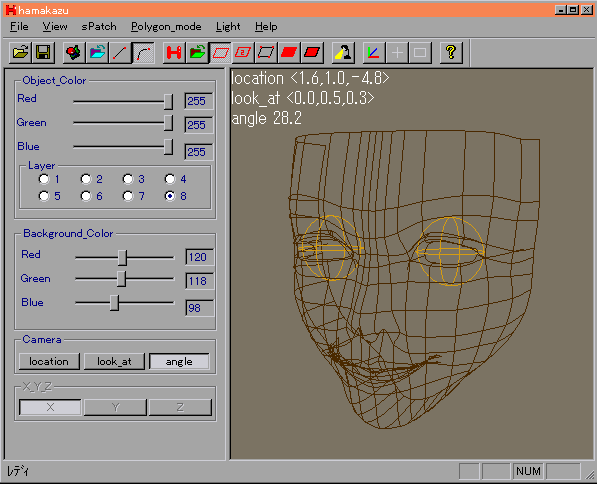Viewport: 597px width, 484px height.
Task: Click the Object_Color Red value field
Action: (199, 101)
